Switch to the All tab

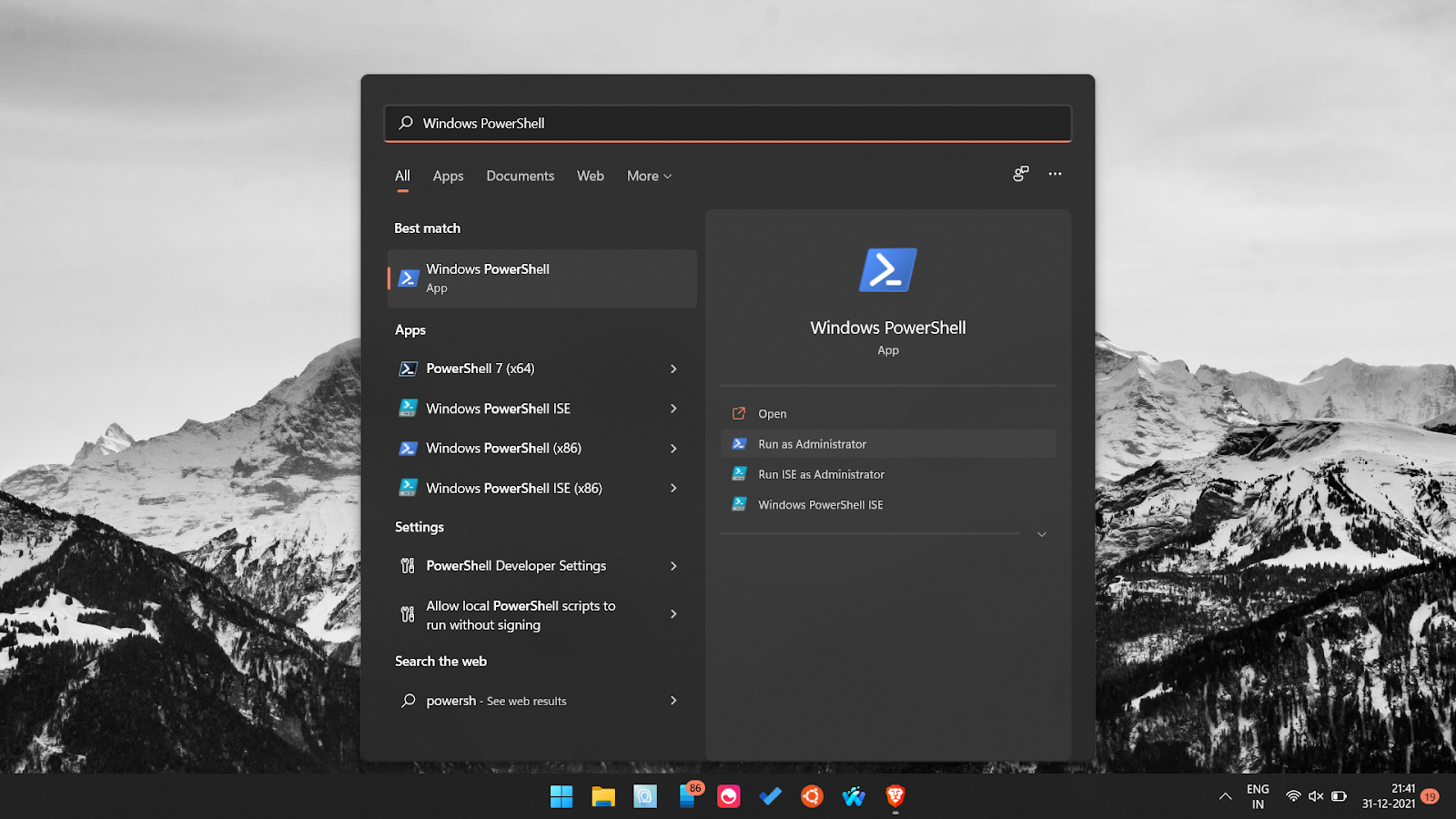click(x=402, y=176)
